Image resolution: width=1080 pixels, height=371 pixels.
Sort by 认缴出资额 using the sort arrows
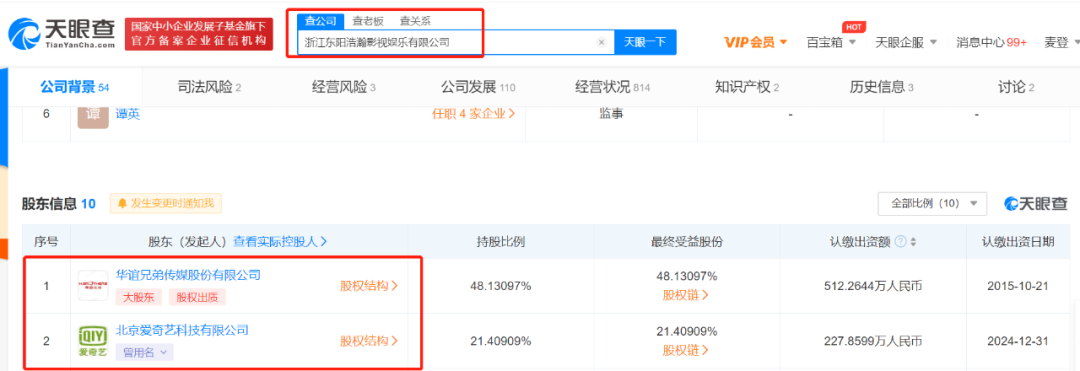pos(913,242)
